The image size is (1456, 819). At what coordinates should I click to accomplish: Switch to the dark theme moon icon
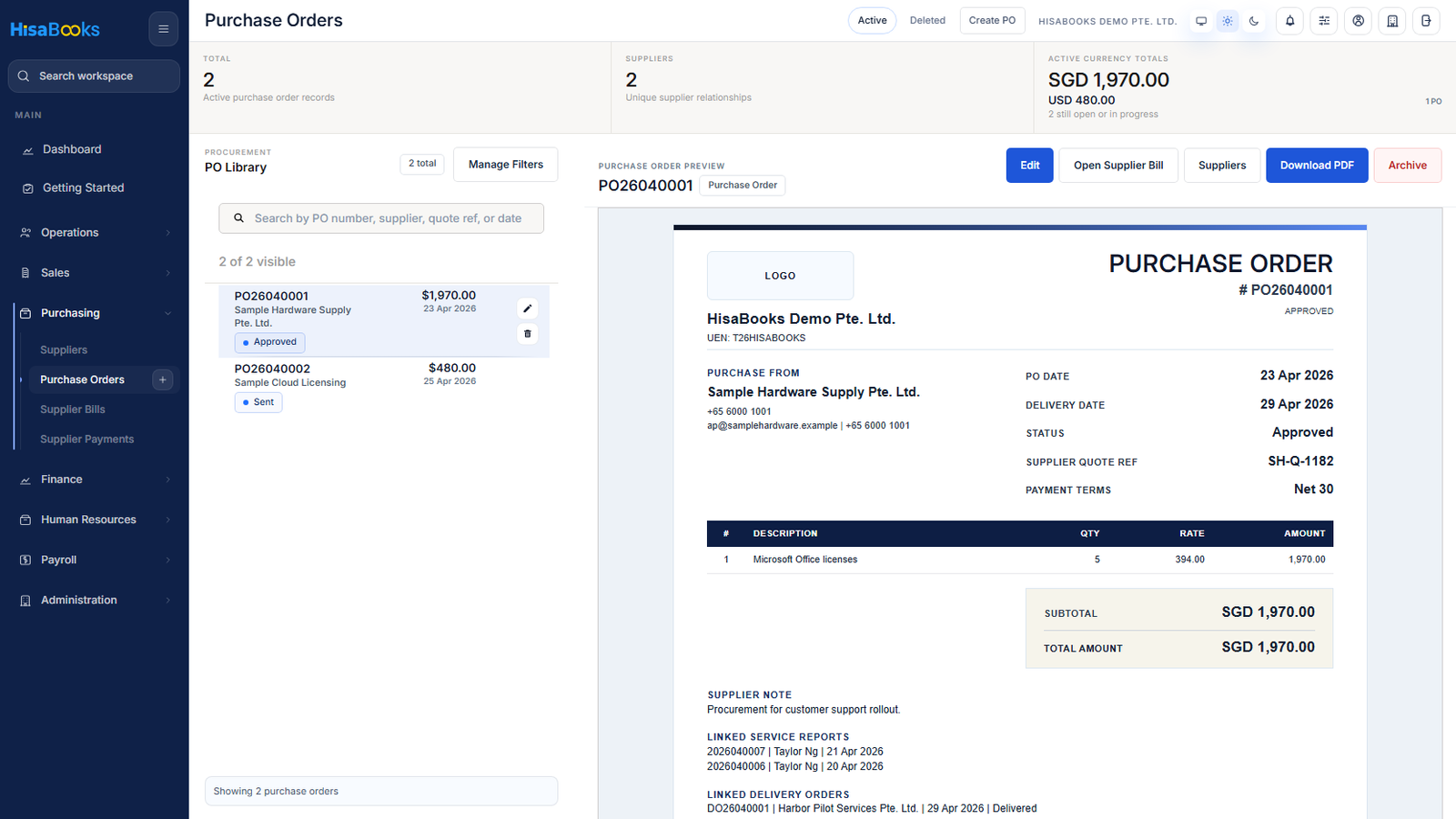1254,21
